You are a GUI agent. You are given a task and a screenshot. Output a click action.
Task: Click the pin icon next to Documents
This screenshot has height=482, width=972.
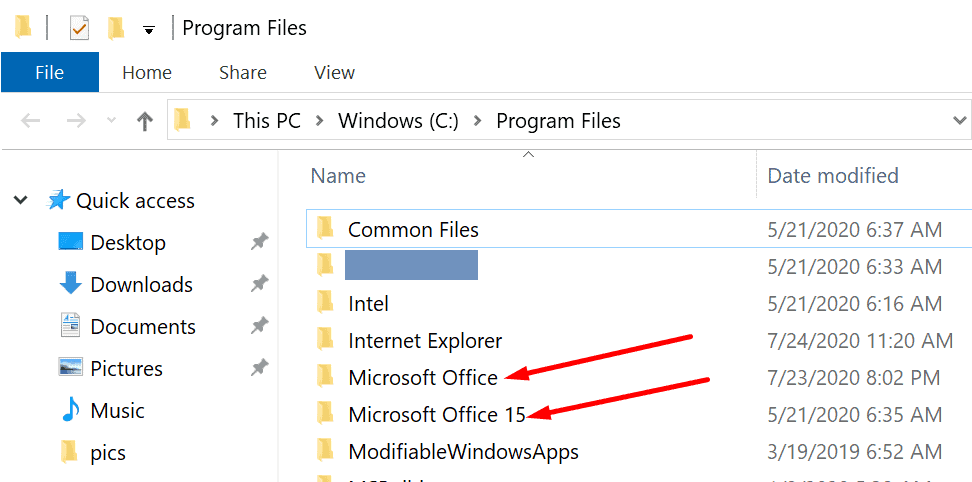tap(259, 326)
